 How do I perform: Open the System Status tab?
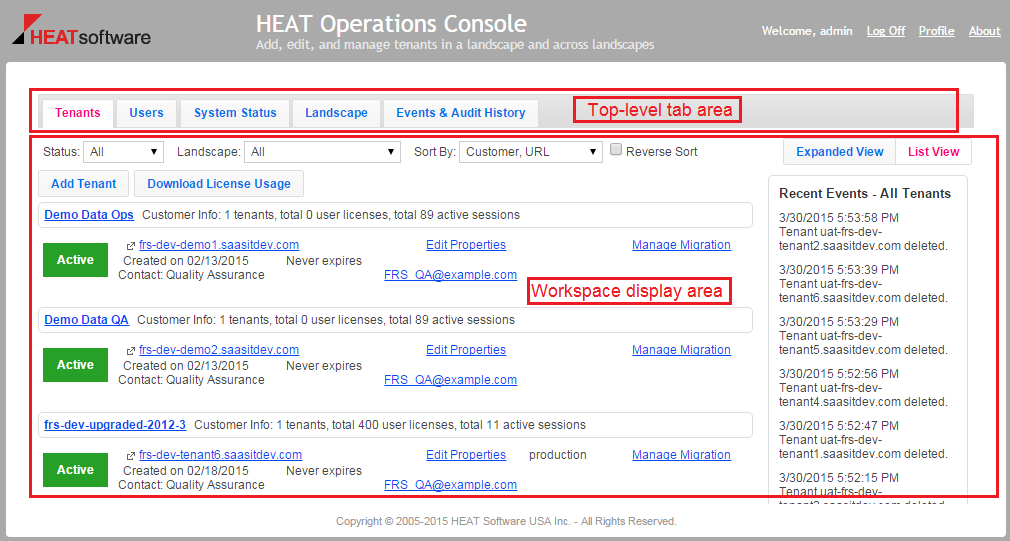tap(235, 113)
